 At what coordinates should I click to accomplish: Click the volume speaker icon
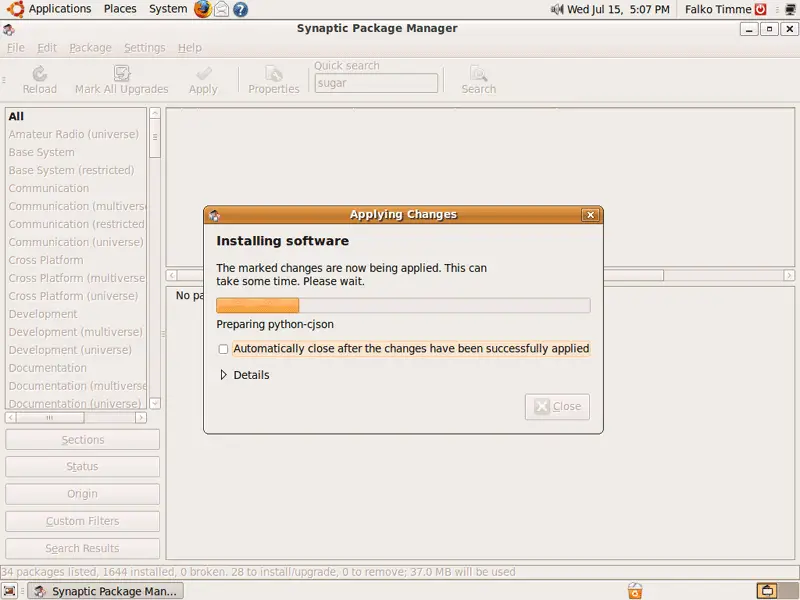point(557,9)
